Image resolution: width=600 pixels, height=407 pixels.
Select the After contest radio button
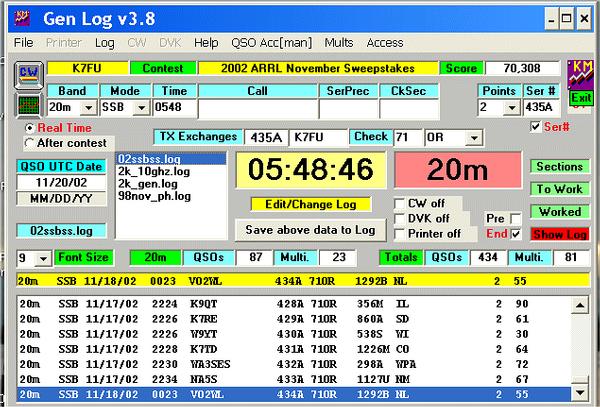(29, 143)
